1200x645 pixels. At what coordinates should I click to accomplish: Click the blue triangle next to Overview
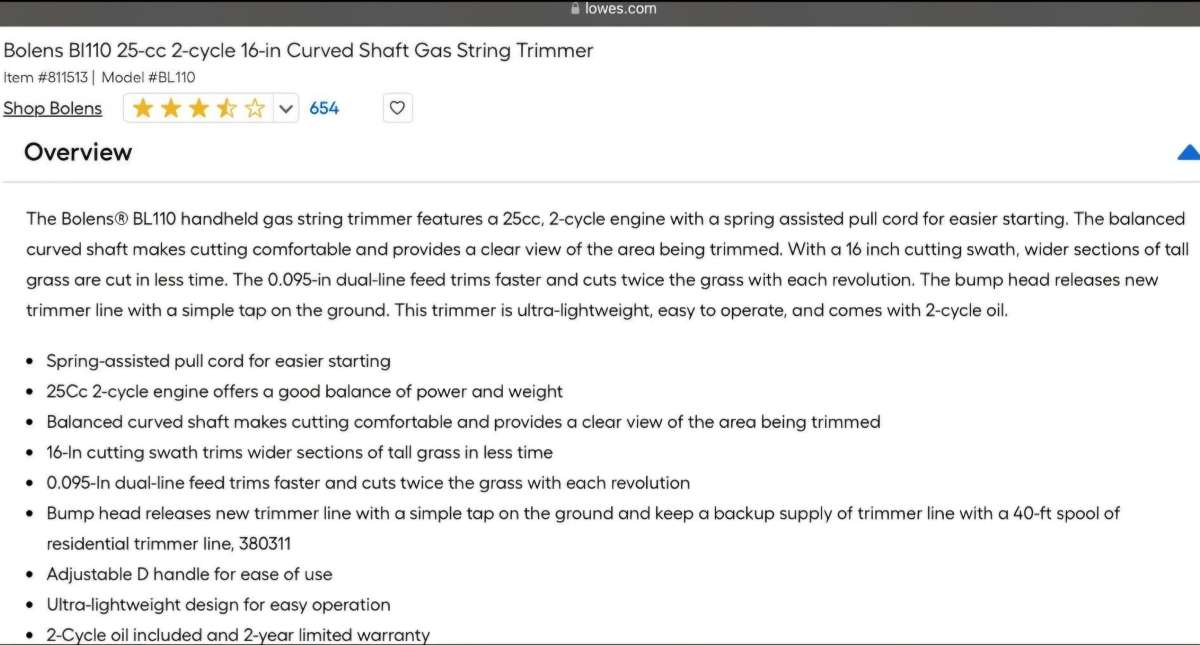(x=1188, y=152)
